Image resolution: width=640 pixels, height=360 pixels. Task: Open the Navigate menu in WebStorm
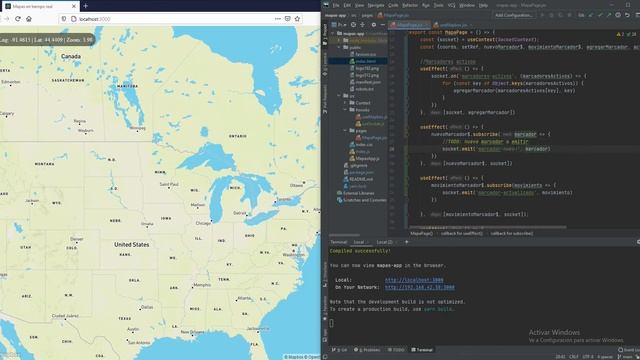[376, 5]
